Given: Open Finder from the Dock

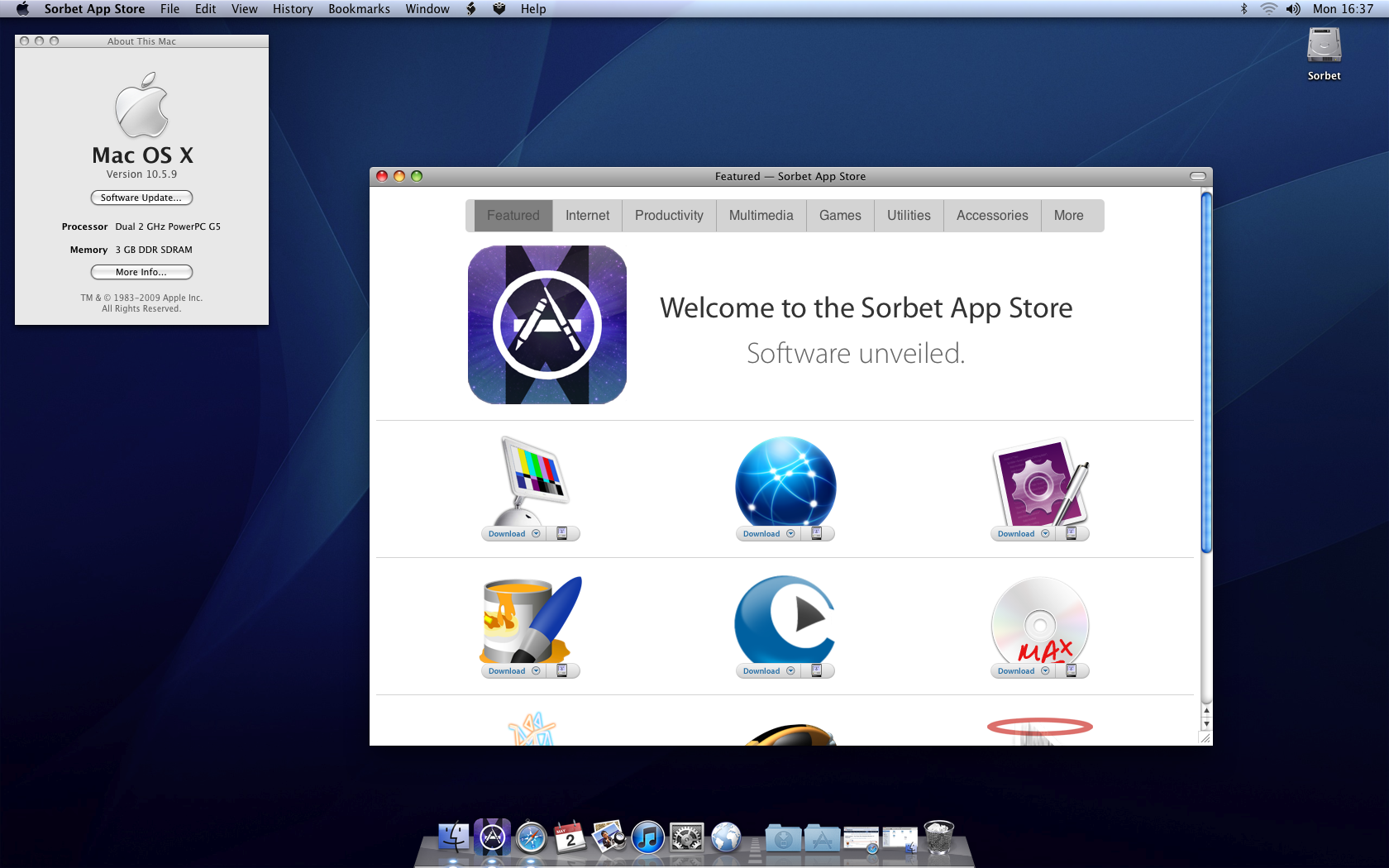Looking at the screenshot, I should (x=453, y=837).
